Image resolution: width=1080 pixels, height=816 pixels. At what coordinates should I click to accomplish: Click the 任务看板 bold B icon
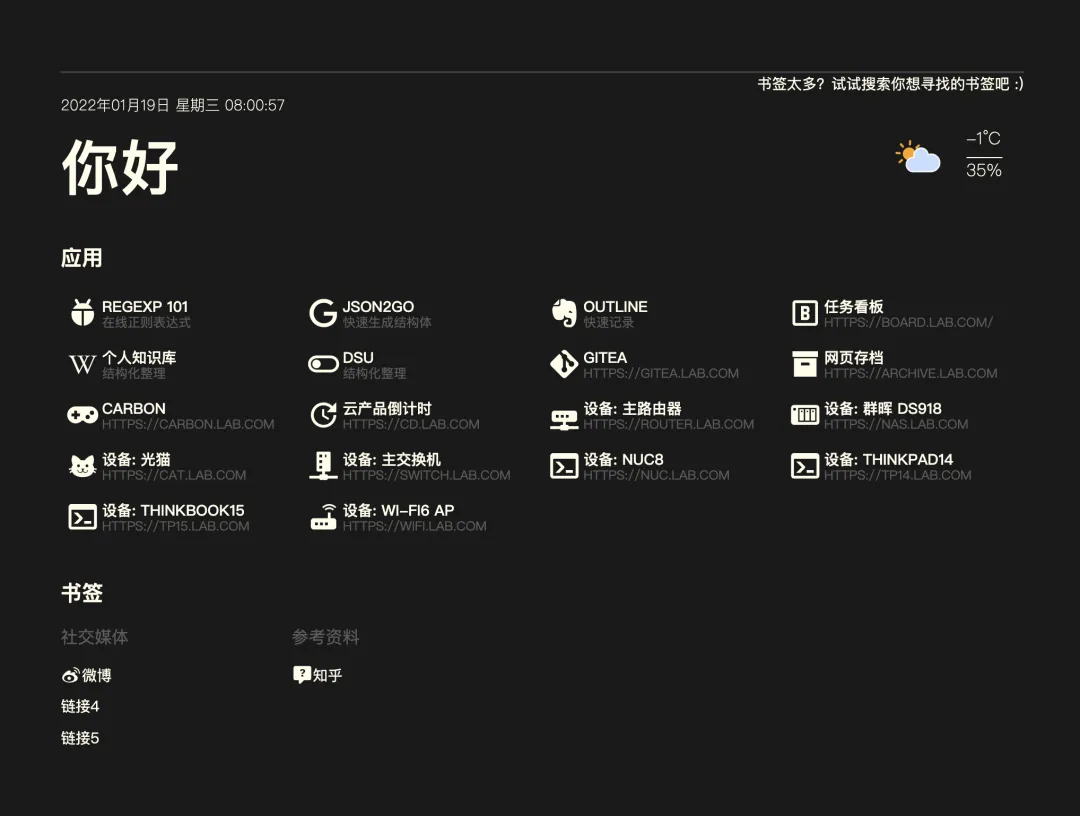click(x=804, y=313)
